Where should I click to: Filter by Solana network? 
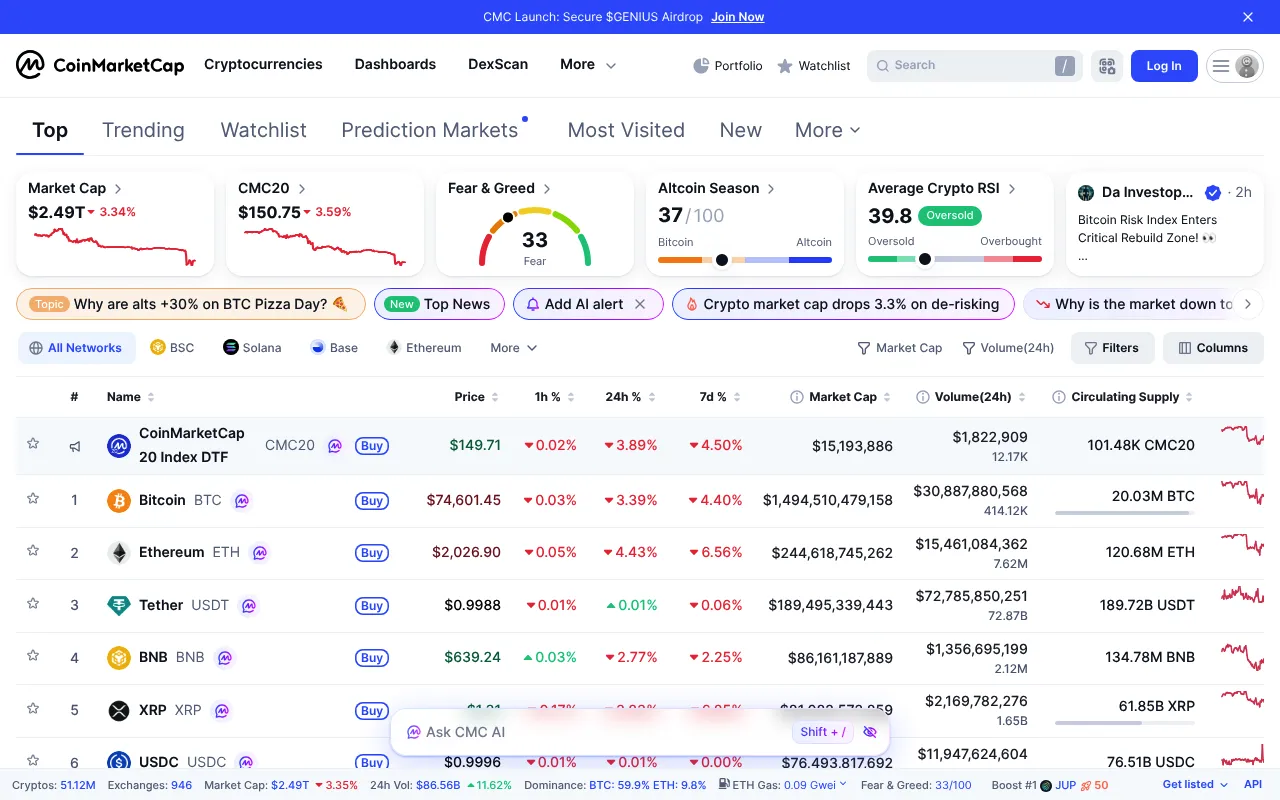click(252, 348)
